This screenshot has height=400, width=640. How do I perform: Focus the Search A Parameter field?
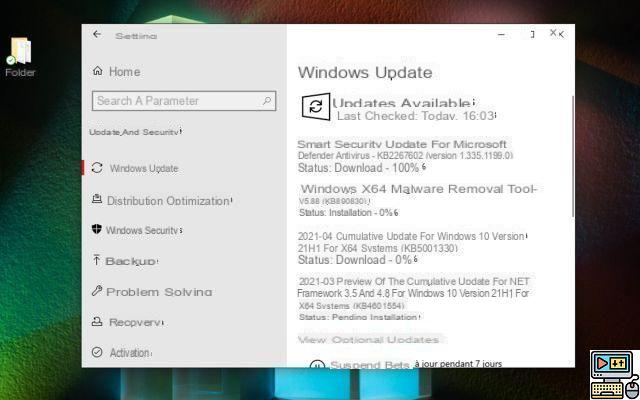pyautogui.click(x=184, y=101)
